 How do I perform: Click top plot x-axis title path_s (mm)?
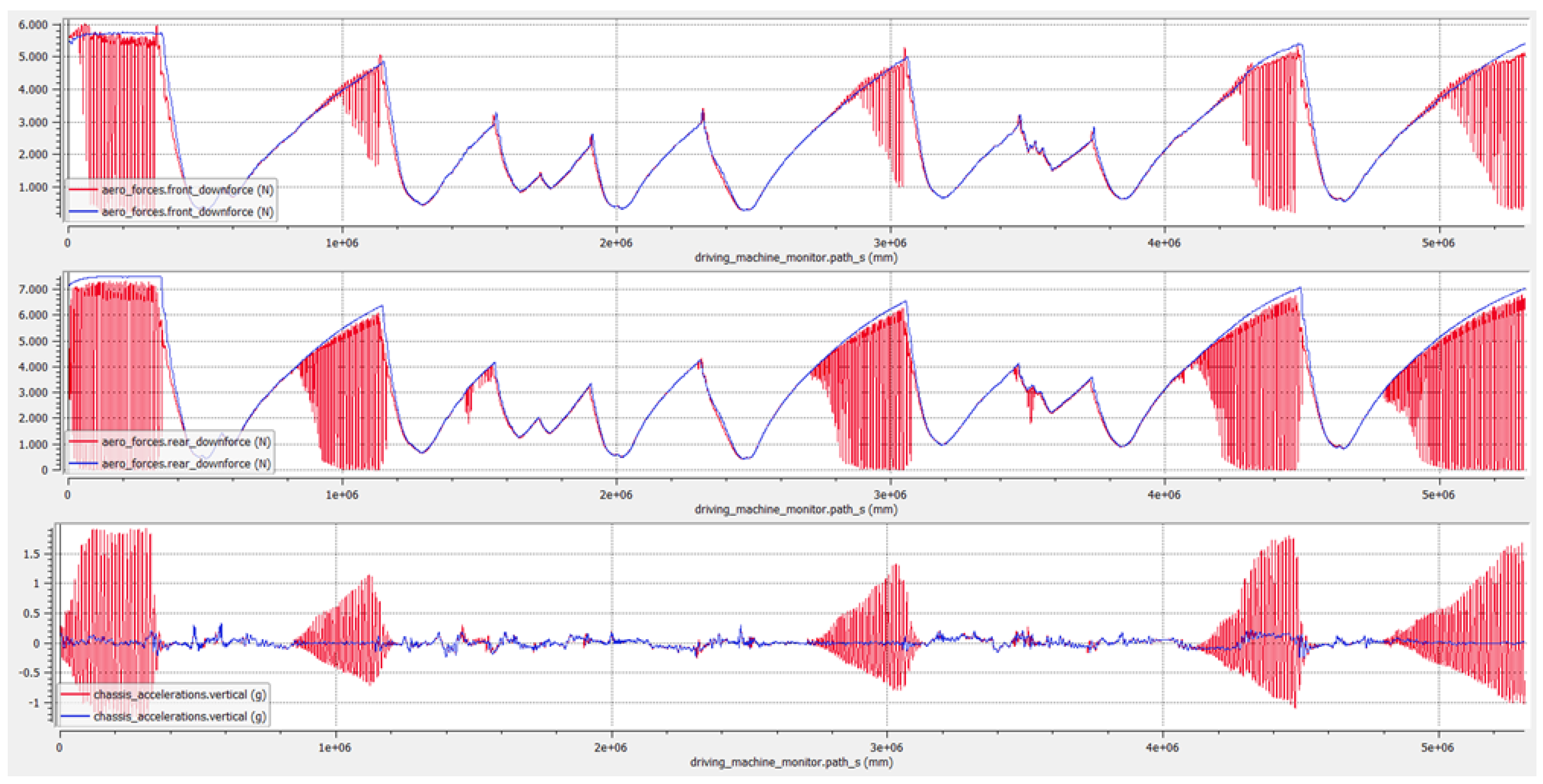click(x=795, y=258)
